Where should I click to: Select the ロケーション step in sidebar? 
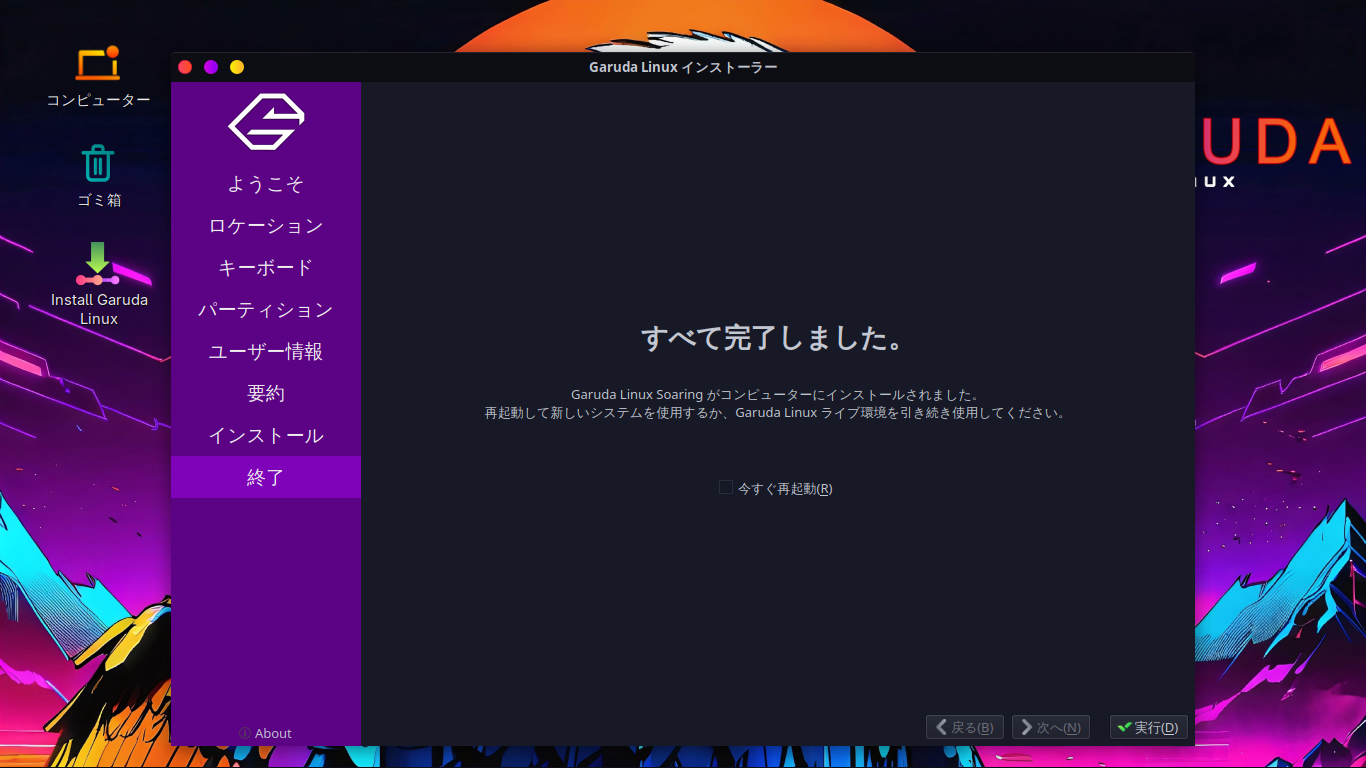266,226
